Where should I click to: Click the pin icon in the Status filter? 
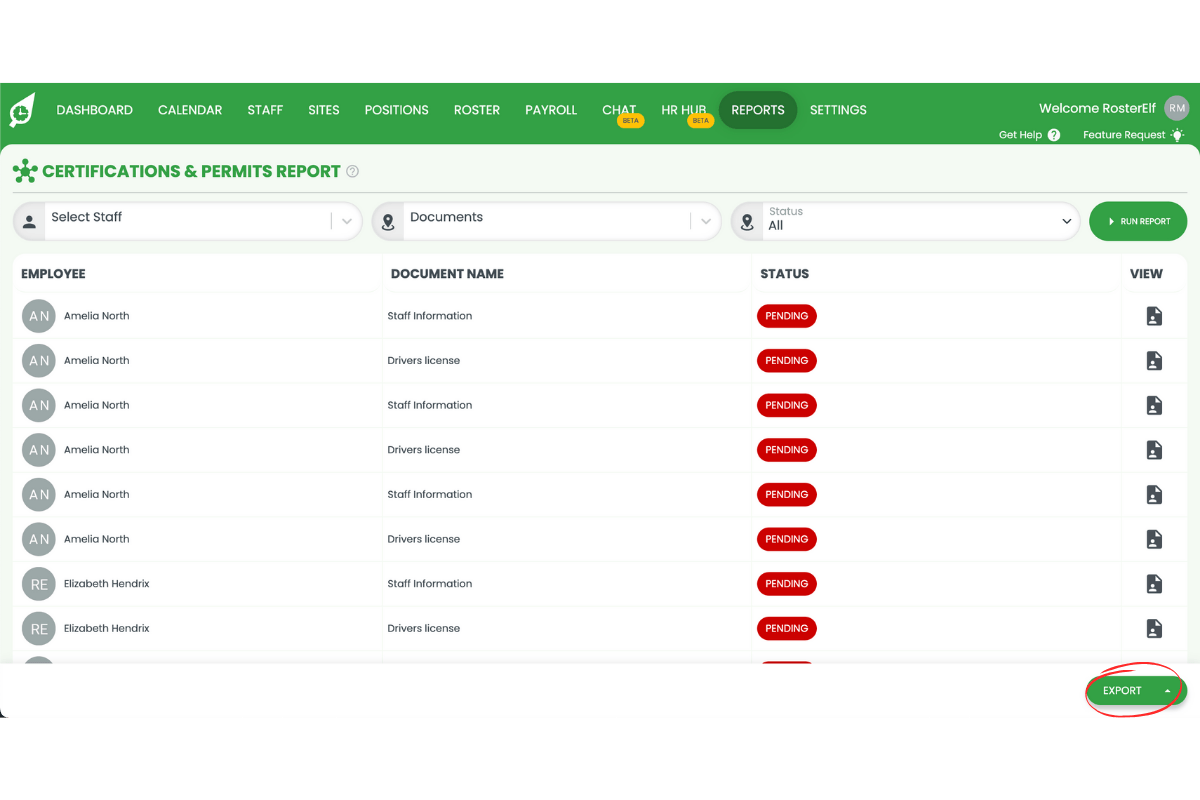pyautogui.click(x=747, y=221)
